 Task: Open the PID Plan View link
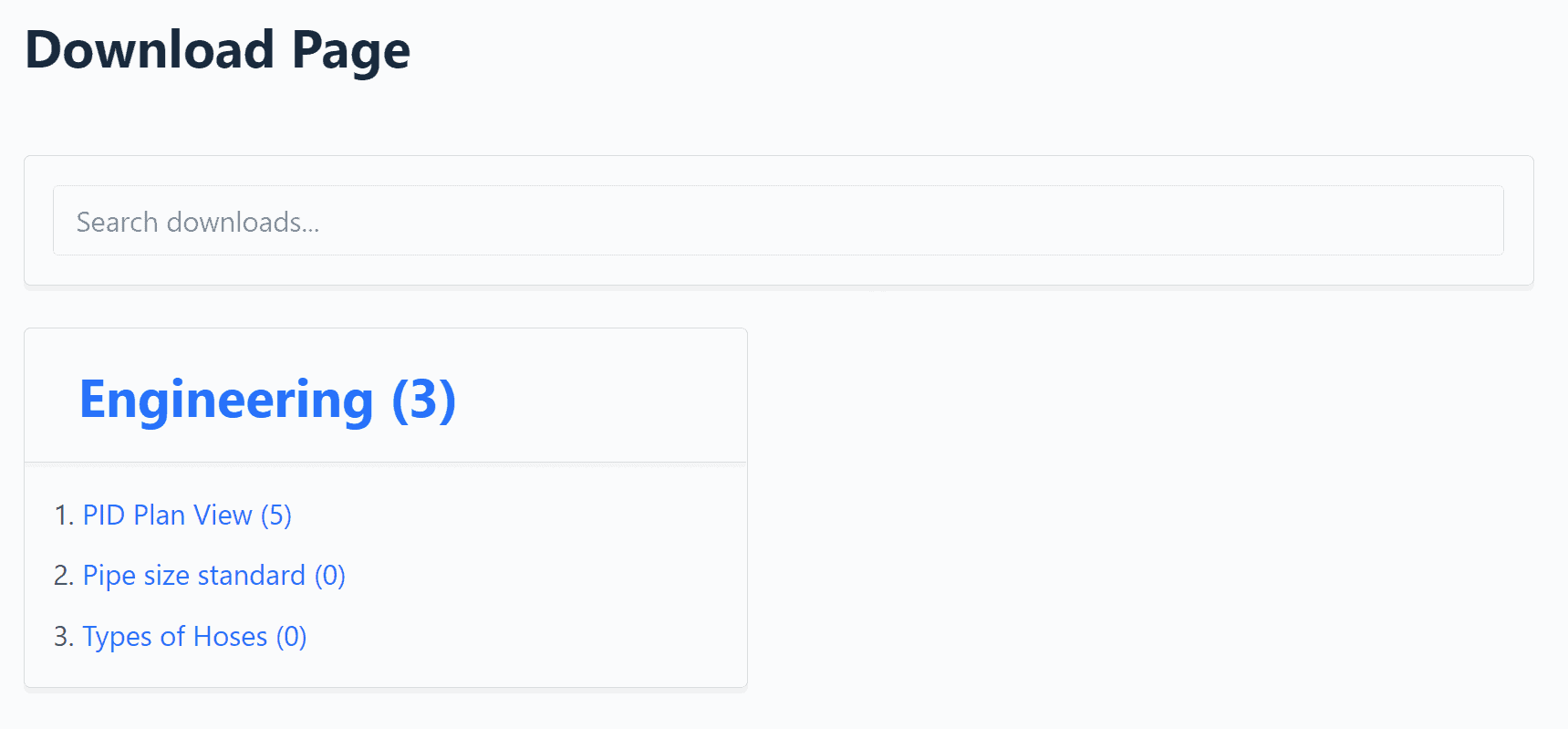pos(186,516)
